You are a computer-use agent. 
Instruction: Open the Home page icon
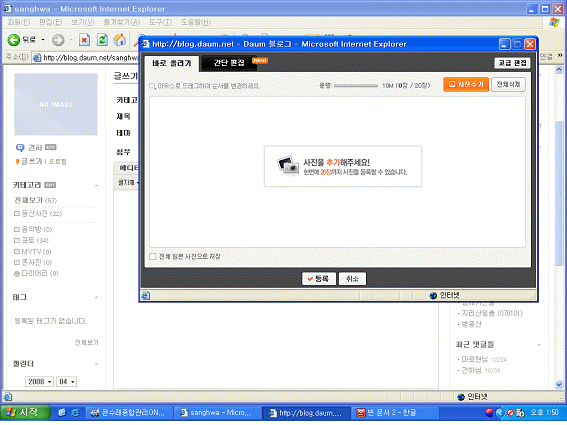pos(120,39)
